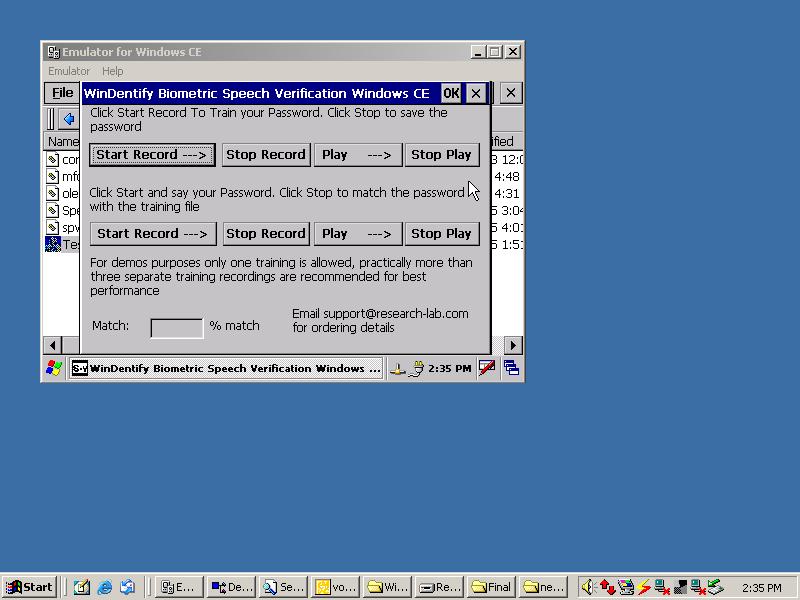Open the Help menu of the emulator window

112,71
